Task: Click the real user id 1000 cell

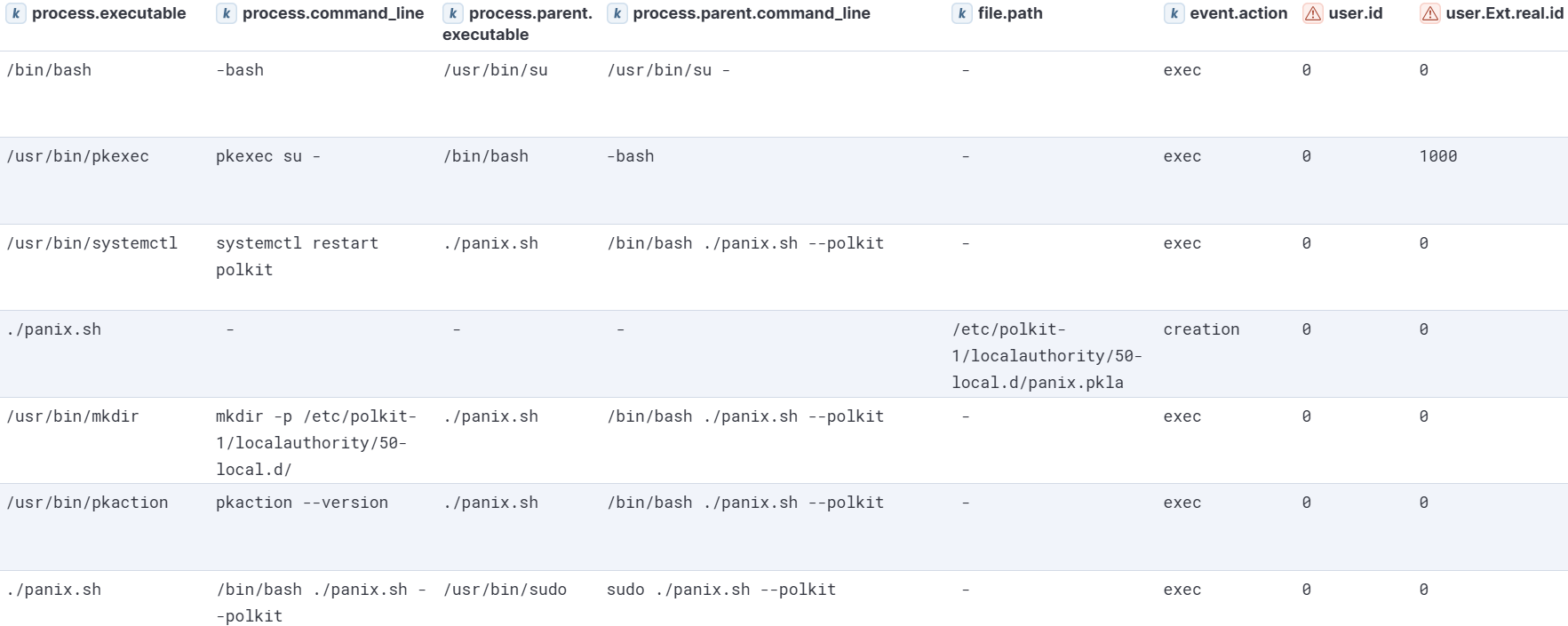Action: click(1437, 156)
